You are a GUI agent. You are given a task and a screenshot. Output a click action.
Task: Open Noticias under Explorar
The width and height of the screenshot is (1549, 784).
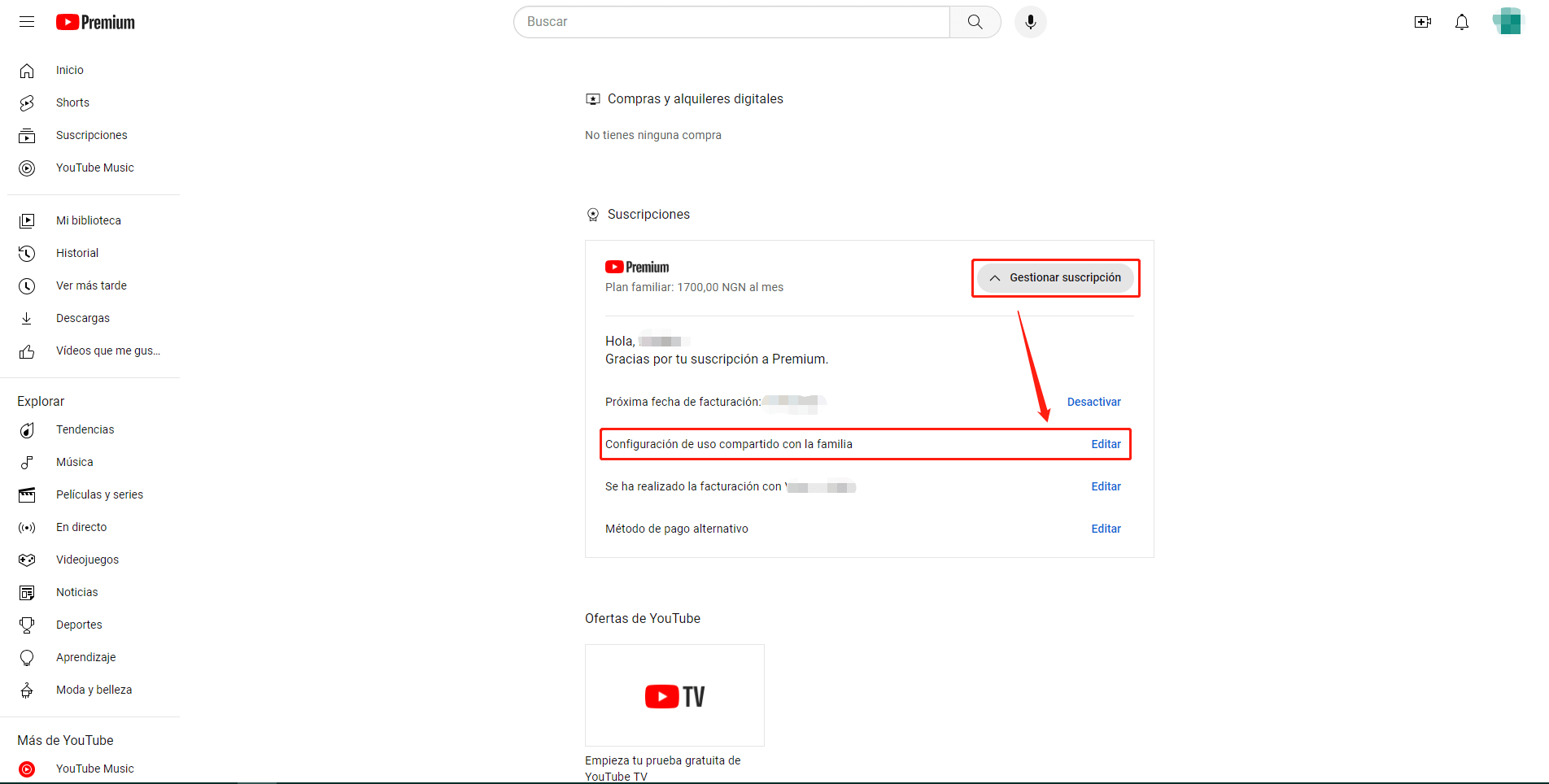[x=77, y=592]
